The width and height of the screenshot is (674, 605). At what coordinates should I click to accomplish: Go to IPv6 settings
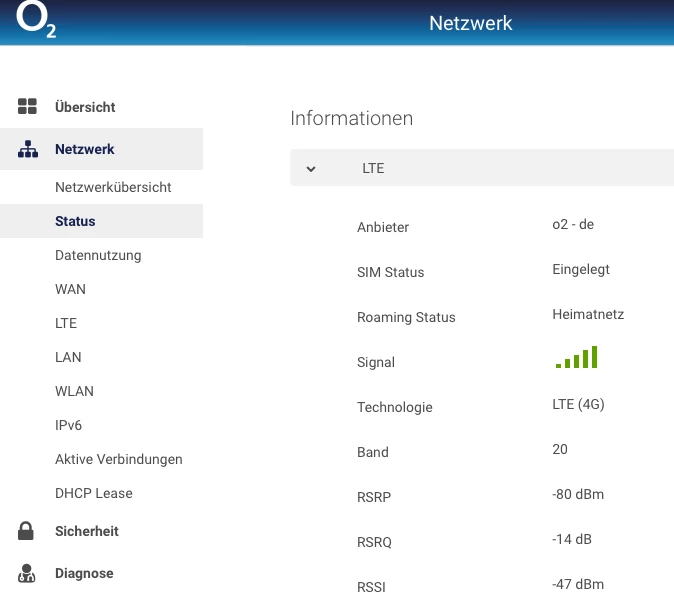(68, 425)
